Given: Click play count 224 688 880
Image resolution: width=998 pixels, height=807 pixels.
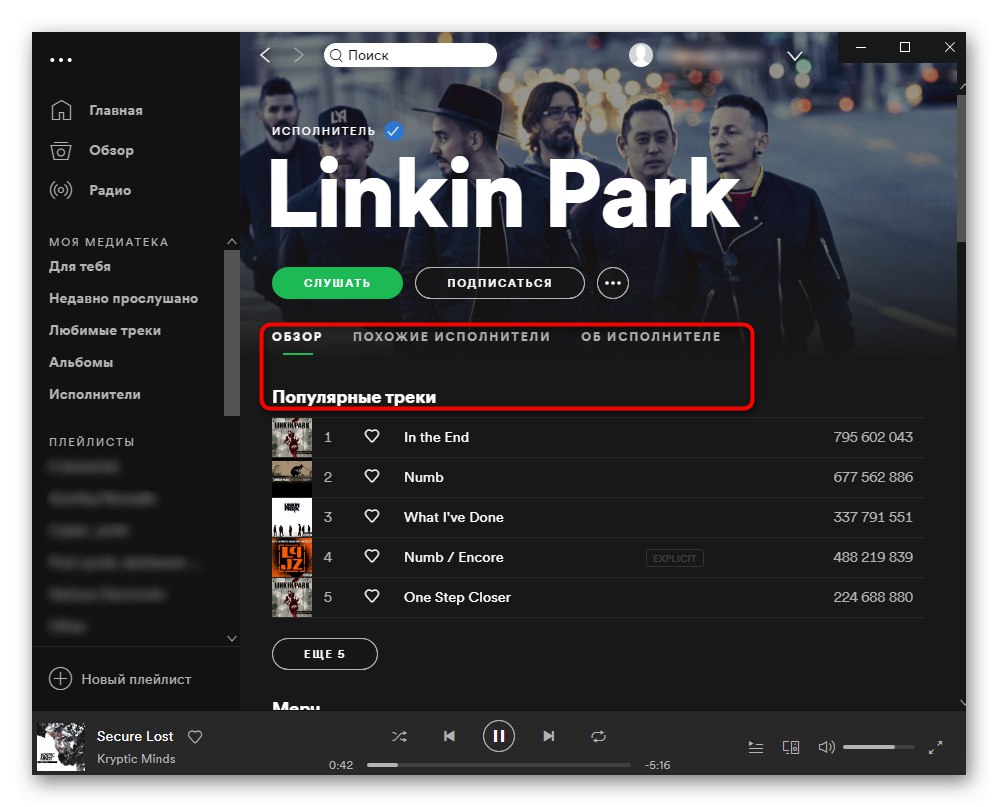Looking at the screenshot, I should click(873, 597).
